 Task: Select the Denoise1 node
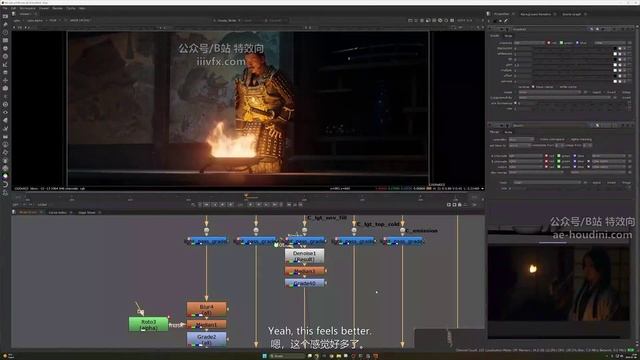click(x=304, y=256)
